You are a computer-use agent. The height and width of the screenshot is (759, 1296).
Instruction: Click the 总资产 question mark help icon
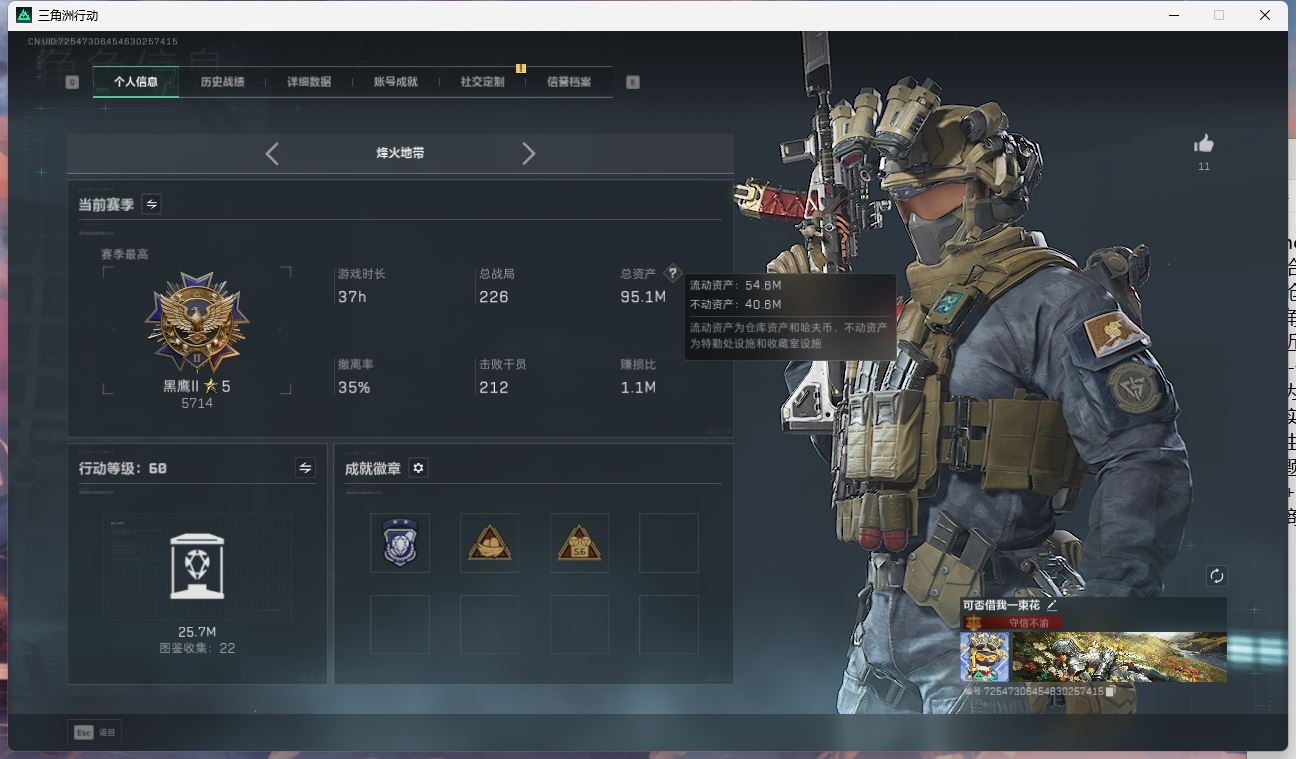click(x=672, y=273)
